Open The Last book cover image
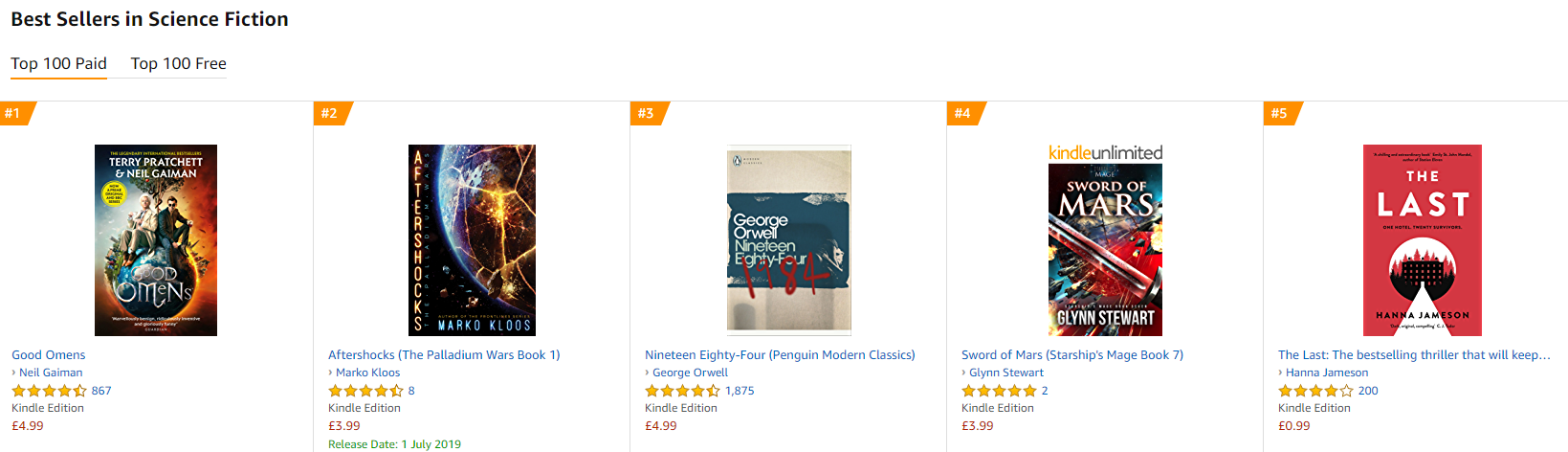The height and width of the screenshot is (452, 1568). 1422,239
